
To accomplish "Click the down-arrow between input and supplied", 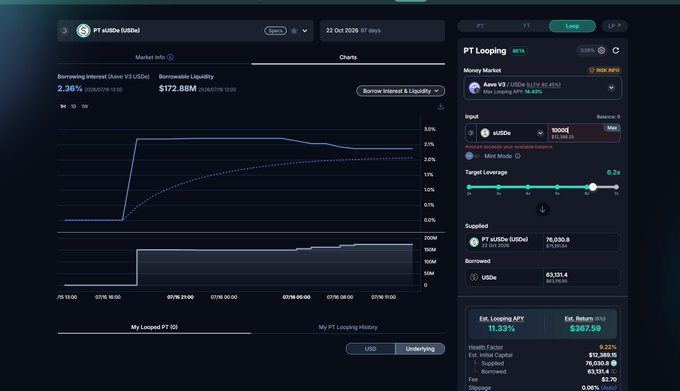I will (x=542, y=209).
